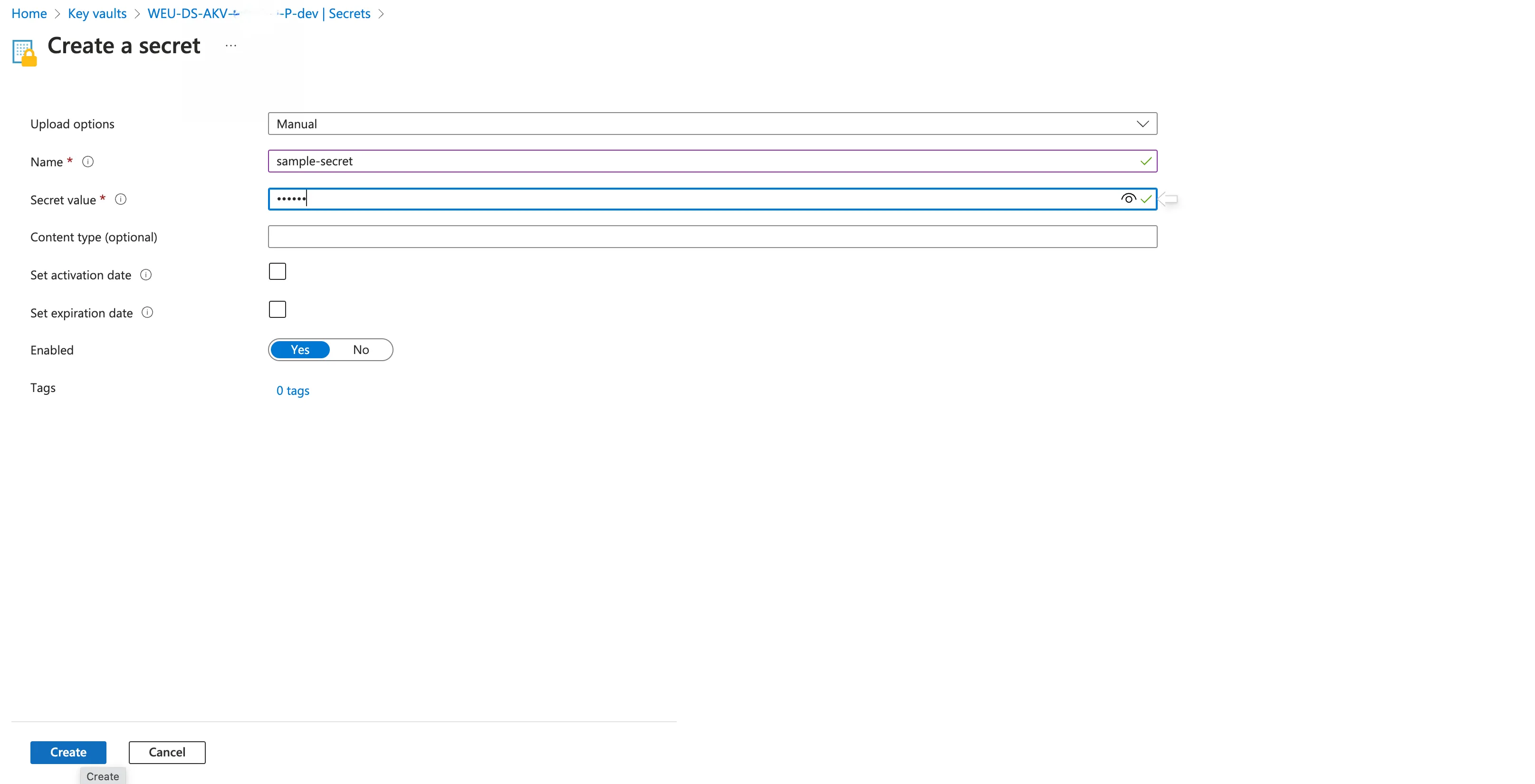Open the Upload options dropdown
This screenshot has height=784, width=1535.
[713, 124]
